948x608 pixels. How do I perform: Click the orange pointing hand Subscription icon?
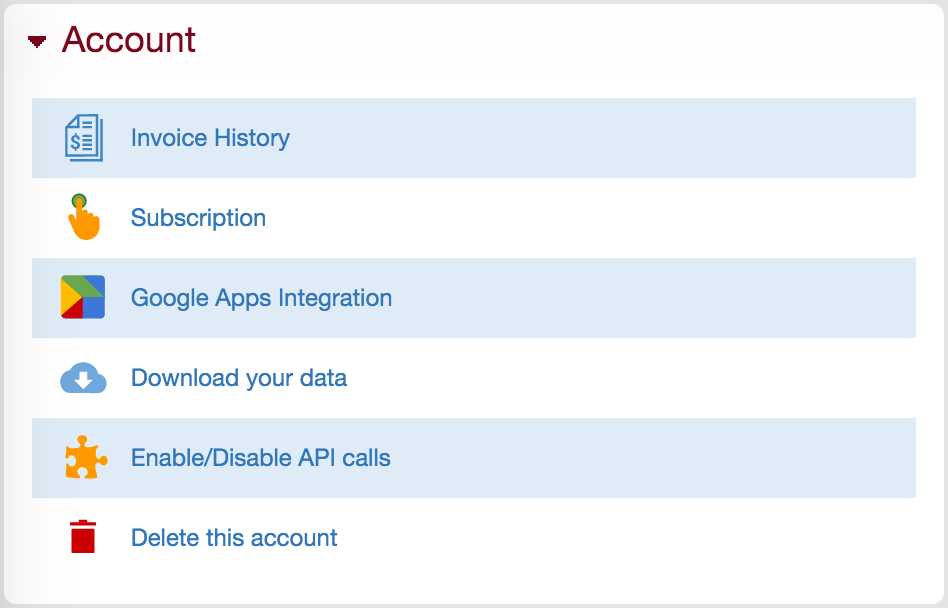pyautogui.click(x=83, y=217)
